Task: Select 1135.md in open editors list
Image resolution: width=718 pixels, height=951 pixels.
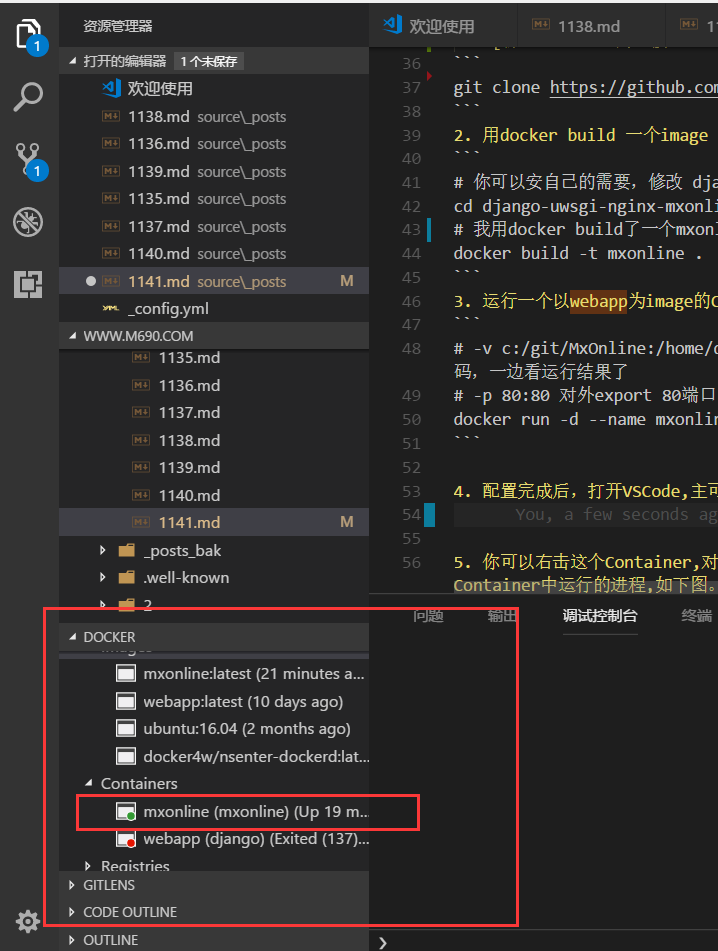Action: (x=214, y=199)
